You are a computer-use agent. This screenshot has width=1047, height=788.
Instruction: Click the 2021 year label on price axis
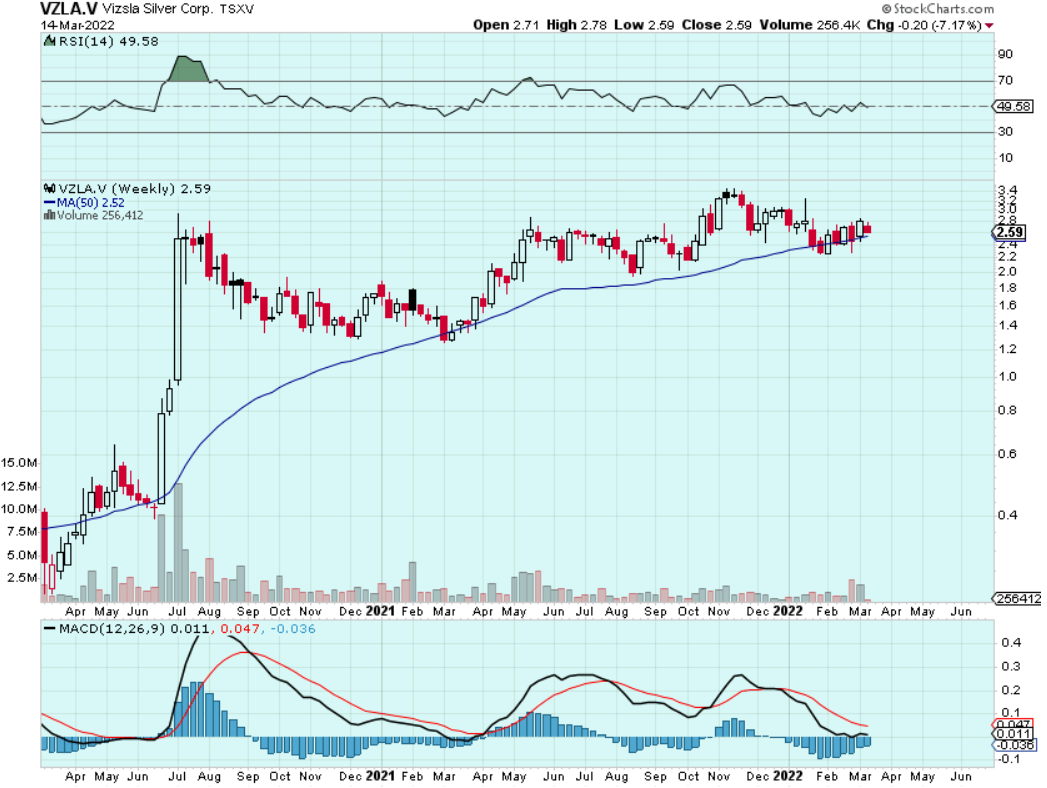point(380,611)
